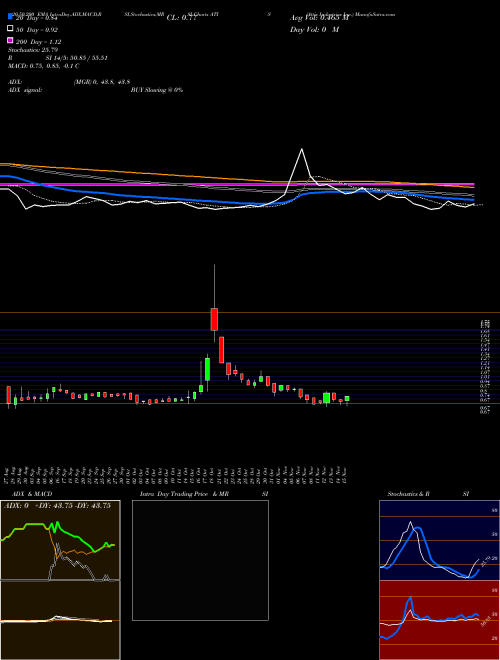Click the "Stochastics & R SI" panel title
The image size is (500, 660).
click(x=428, y=494)
